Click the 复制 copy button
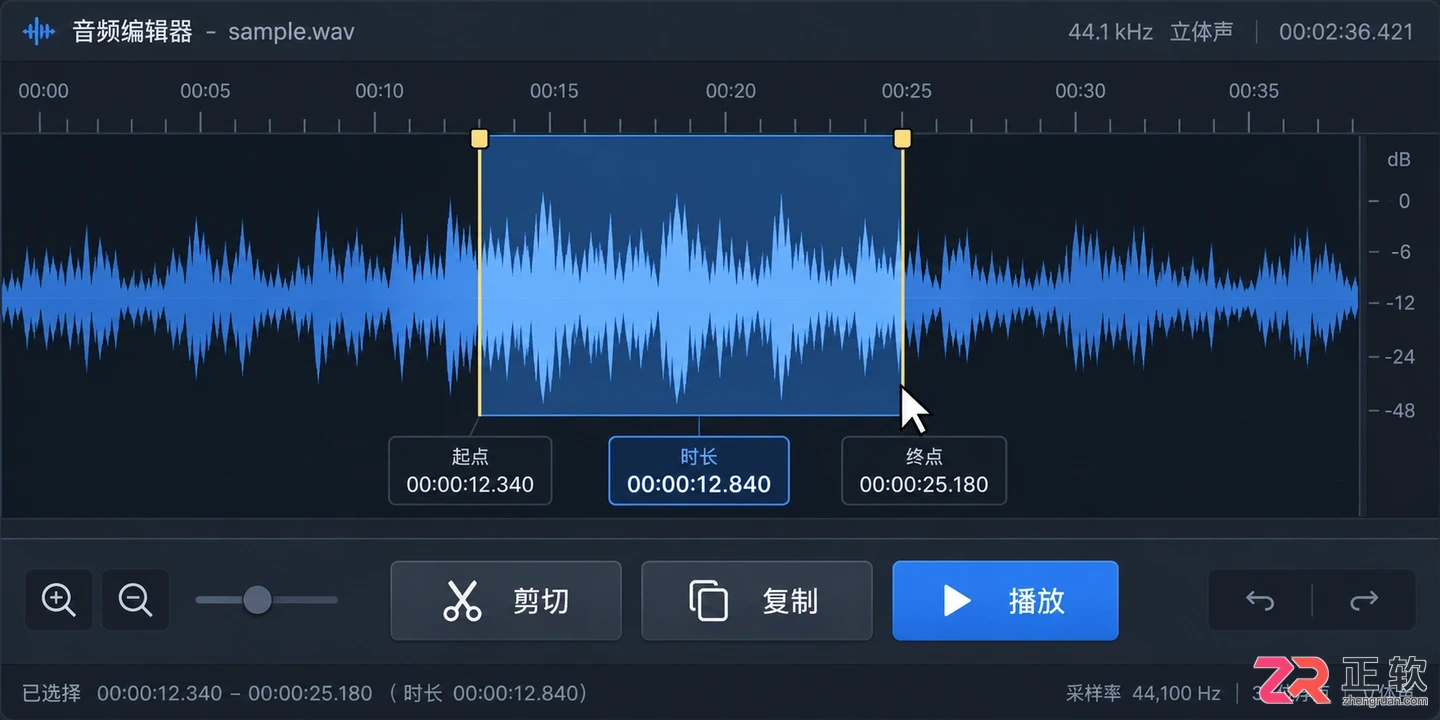The width and height of the screenshot is (1440, 720). [x=757, y=601]
